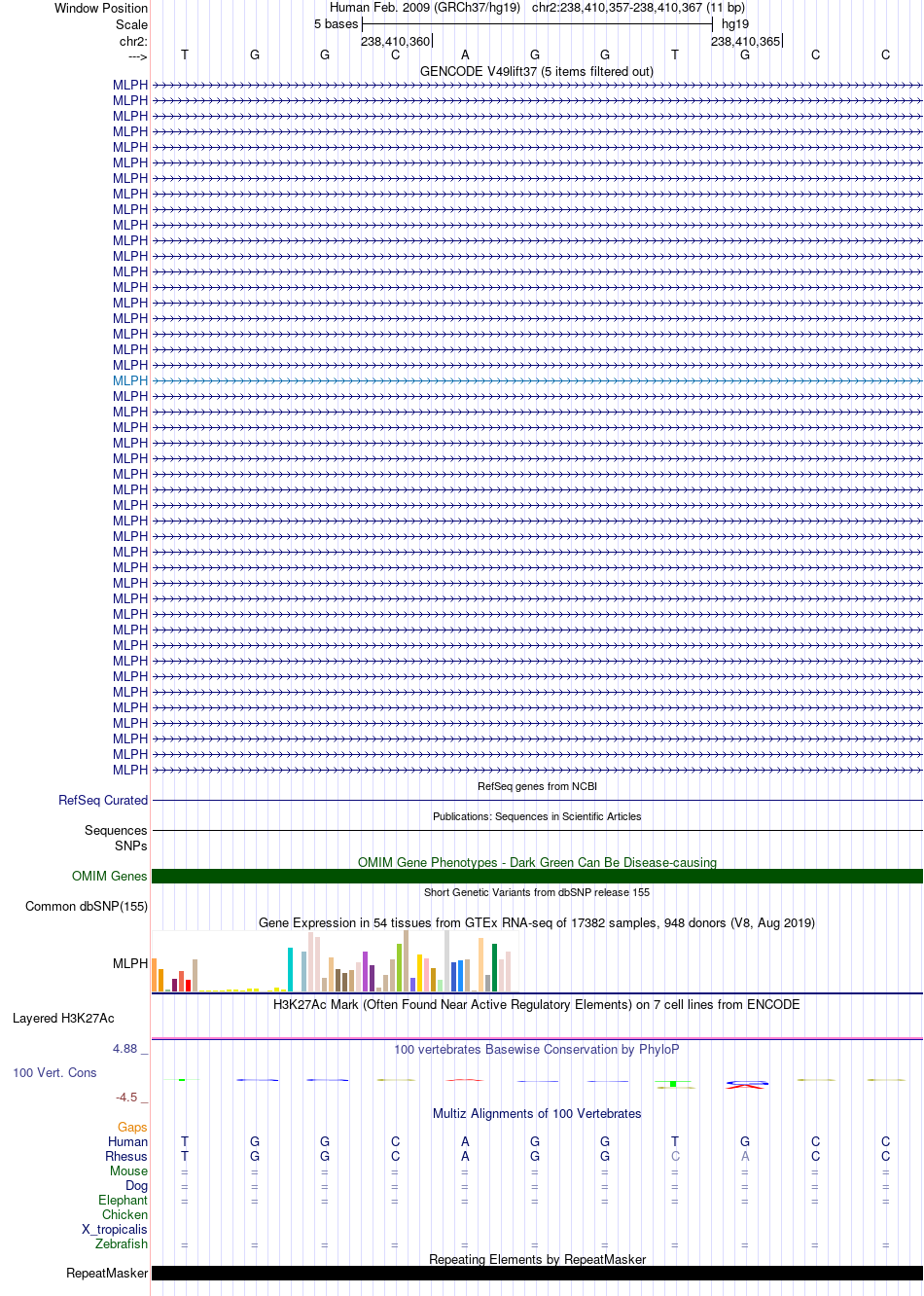Open the OMIM Genes track label
This screenshot has width=924, height=1296.
110,877
